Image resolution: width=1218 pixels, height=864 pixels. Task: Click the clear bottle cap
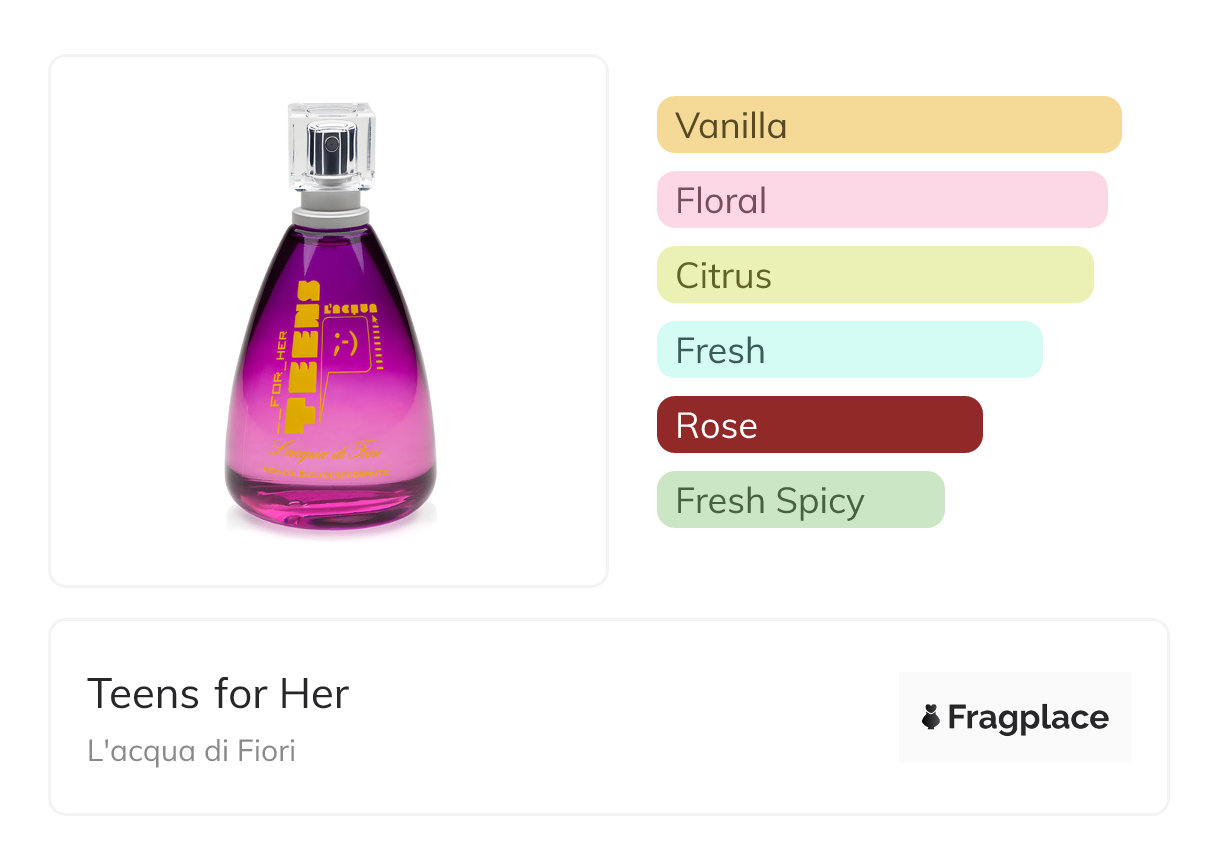(x=331, y=148)
